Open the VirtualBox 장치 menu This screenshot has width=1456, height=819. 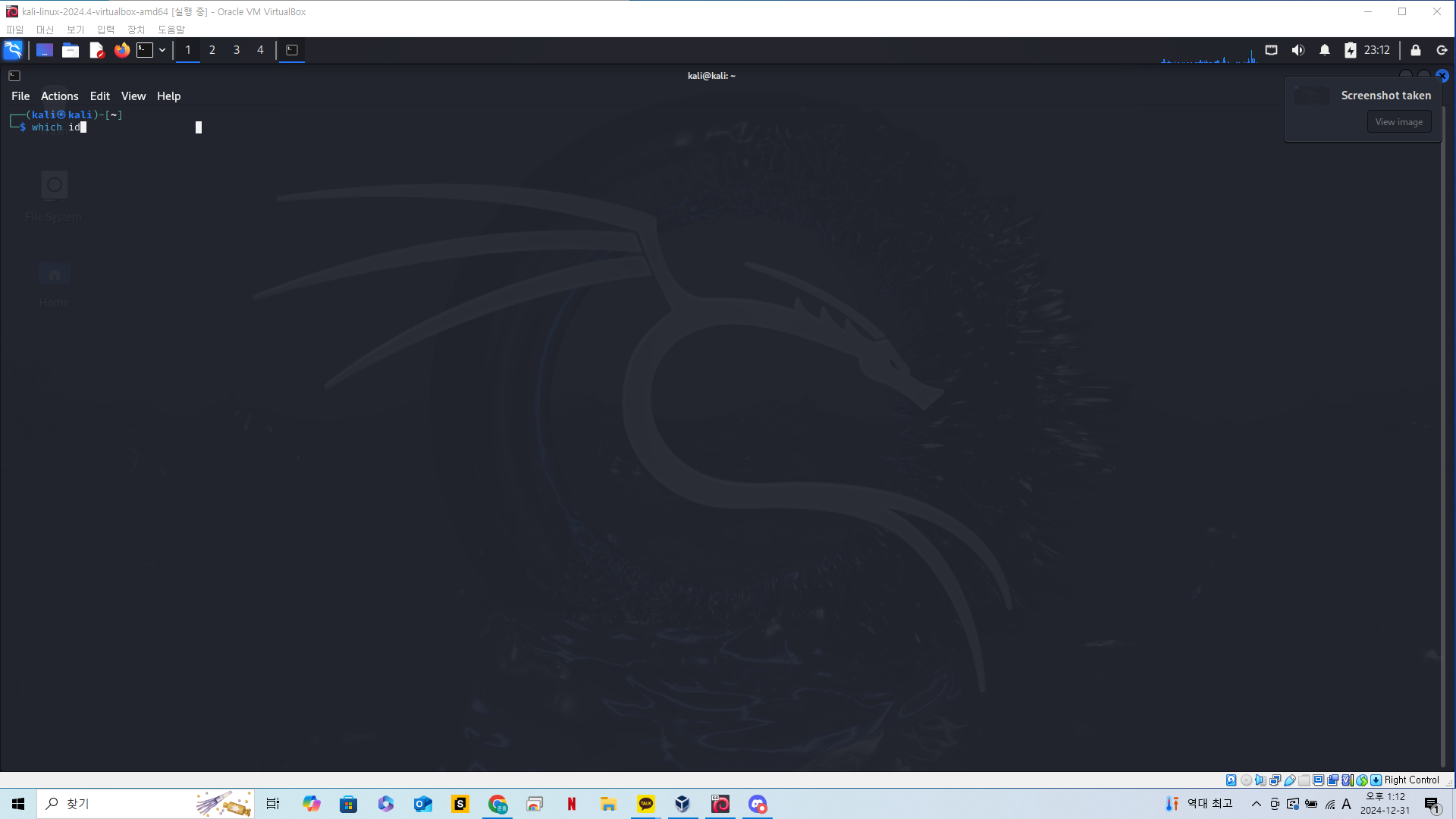[x=136, y=30]
